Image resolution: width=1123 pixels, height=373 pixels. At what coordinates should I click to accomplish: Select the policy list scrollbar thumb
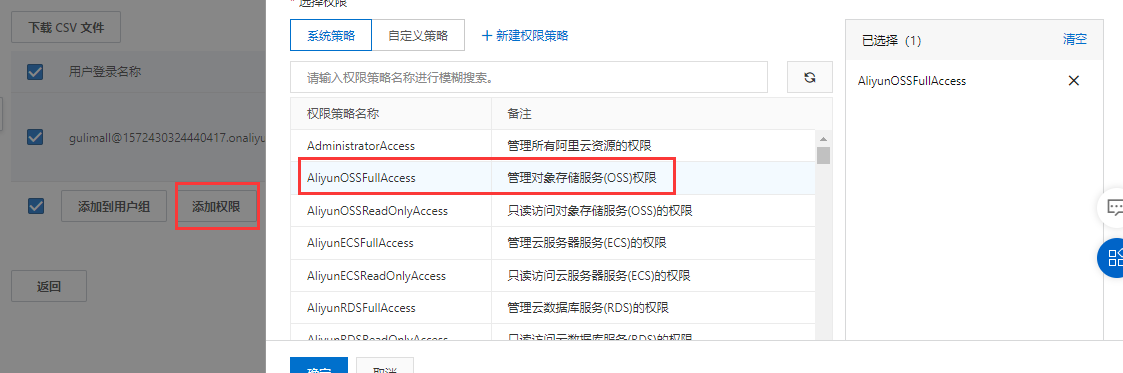pyautogui.click(x=824, y=155)
